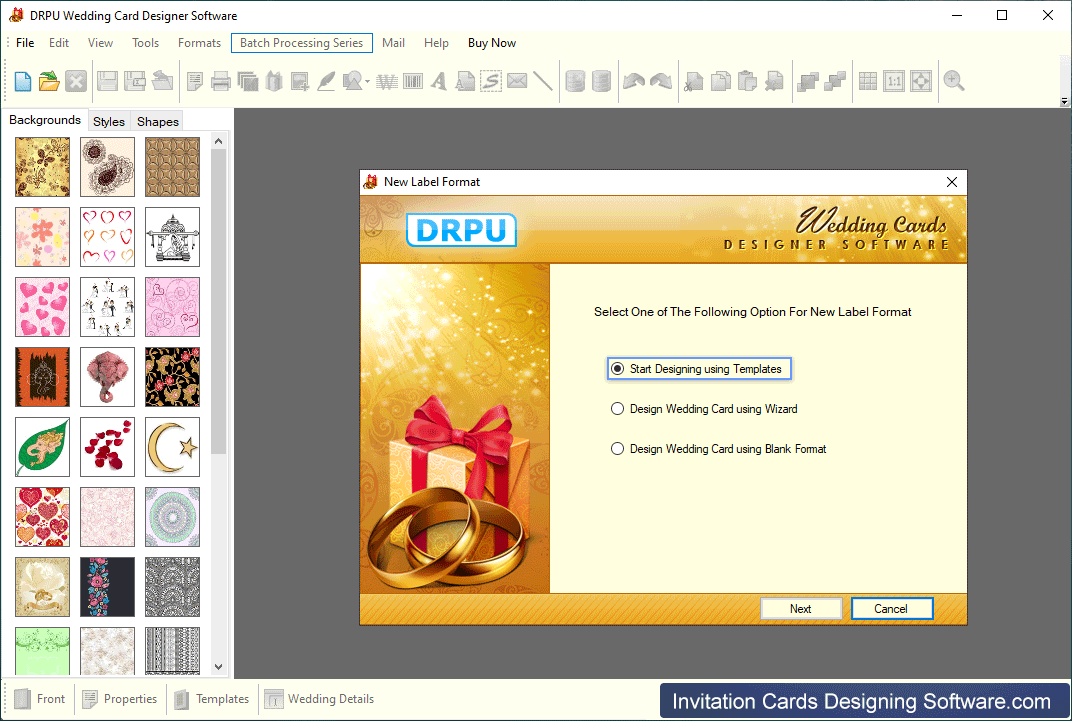Choose the outlined colored hearts background thumbnail
The image size is (1072, 721).
click(107, 237)
